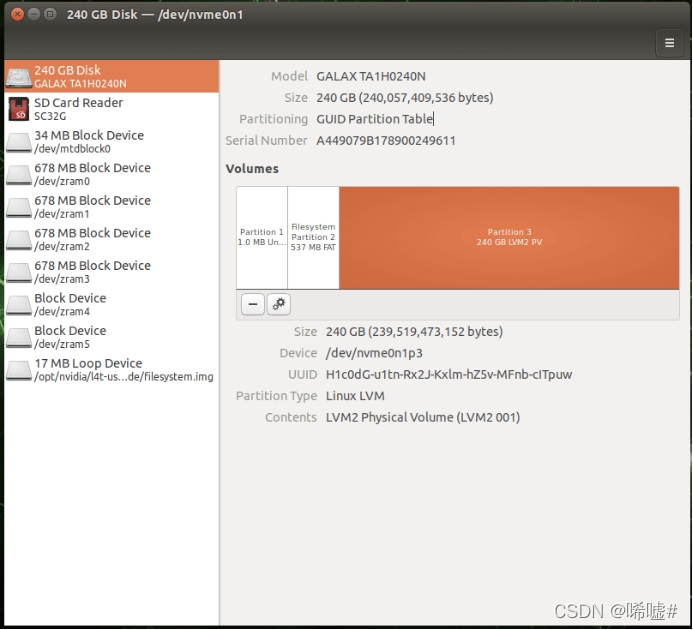Click the Linux LVM partition type text
693x630 pixels.
(x=355, y=396)
